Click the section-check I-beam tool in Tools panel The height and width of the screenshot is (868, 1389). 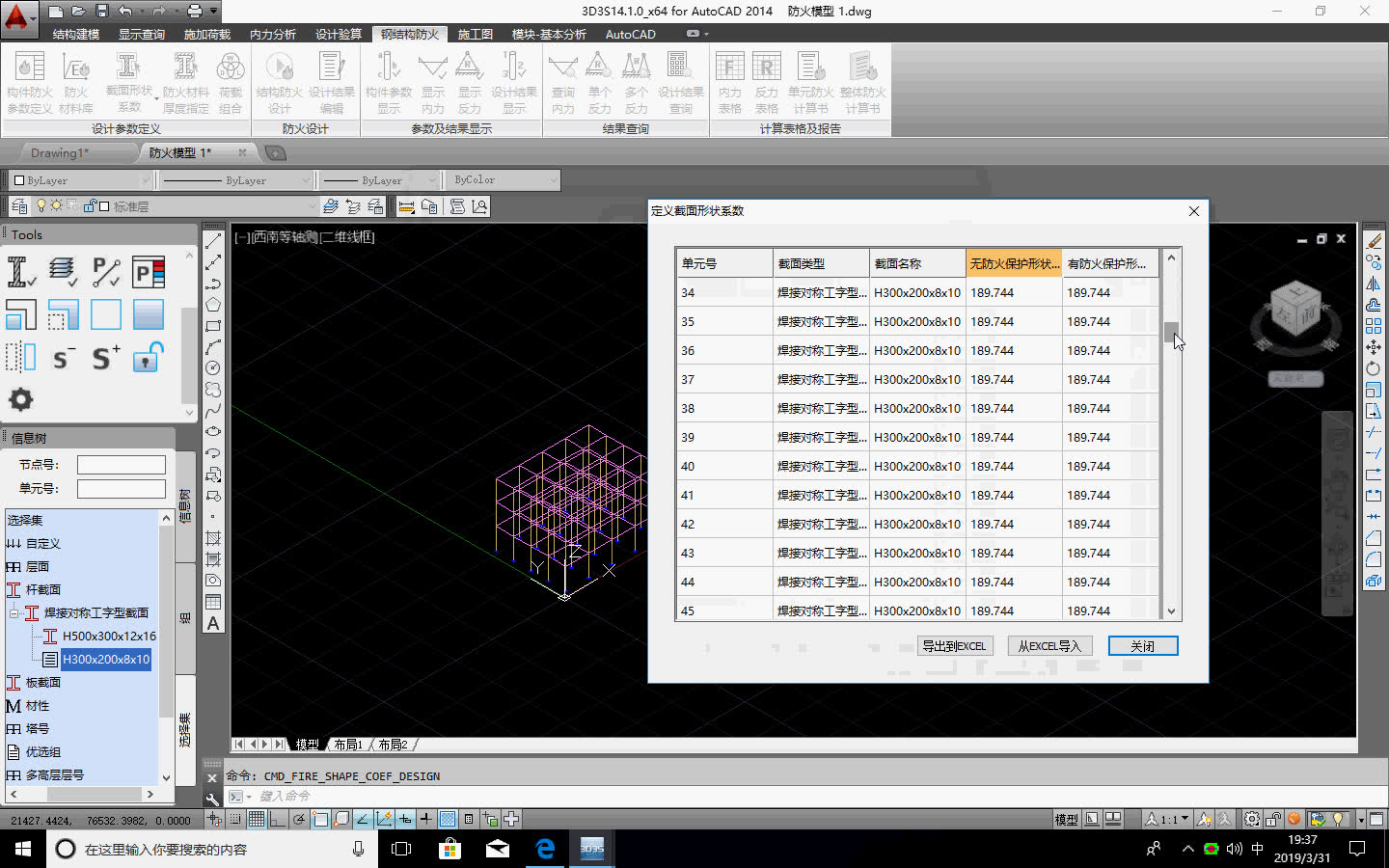(21, 272)
